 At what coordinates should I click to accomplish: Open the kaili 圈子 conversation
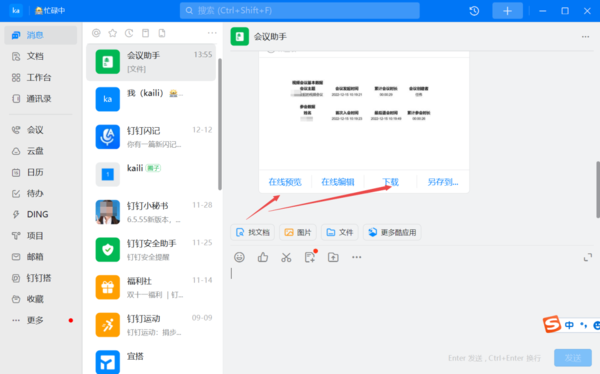coord(151,175)
